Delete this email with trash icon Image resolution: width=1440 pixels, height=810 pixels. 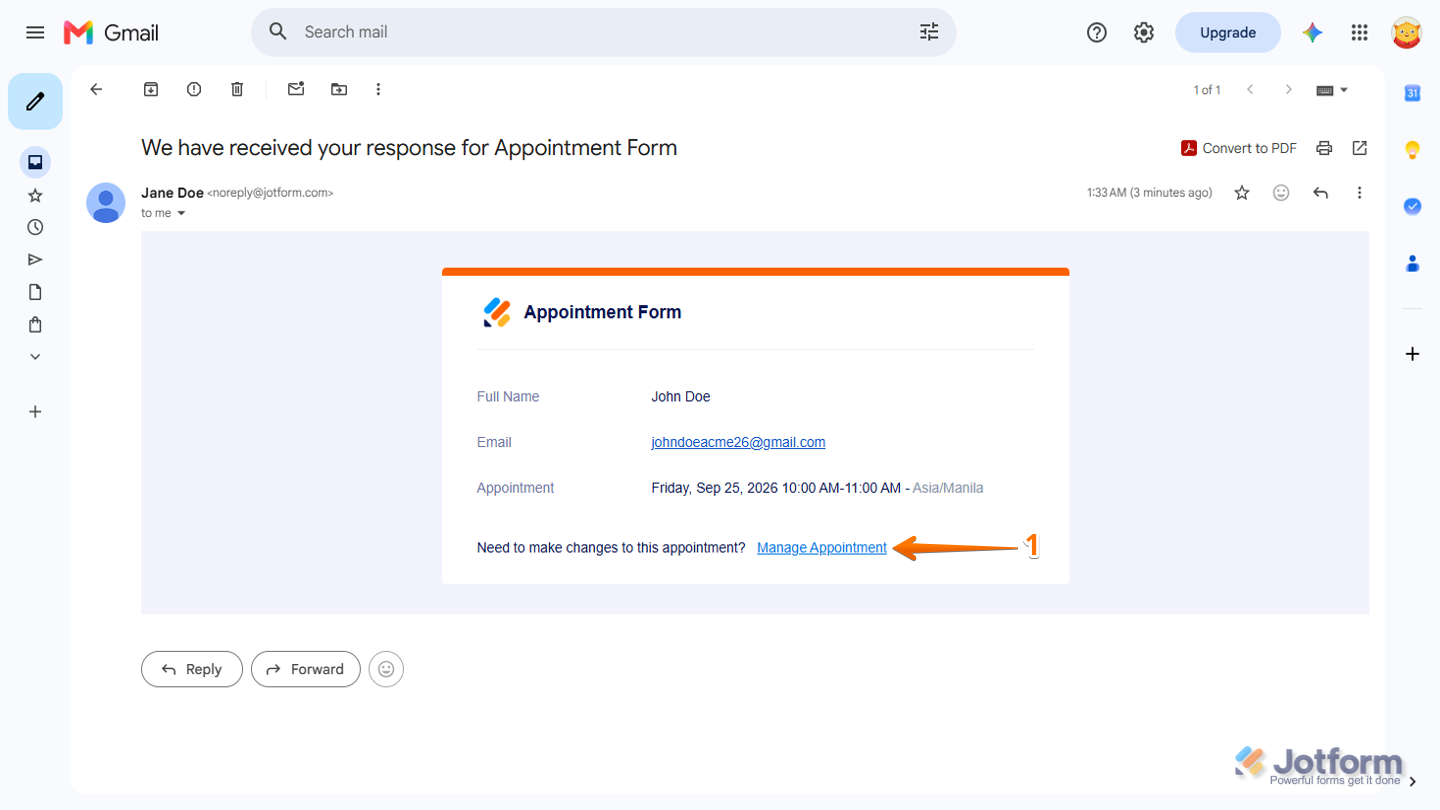(x=237, y=89)
